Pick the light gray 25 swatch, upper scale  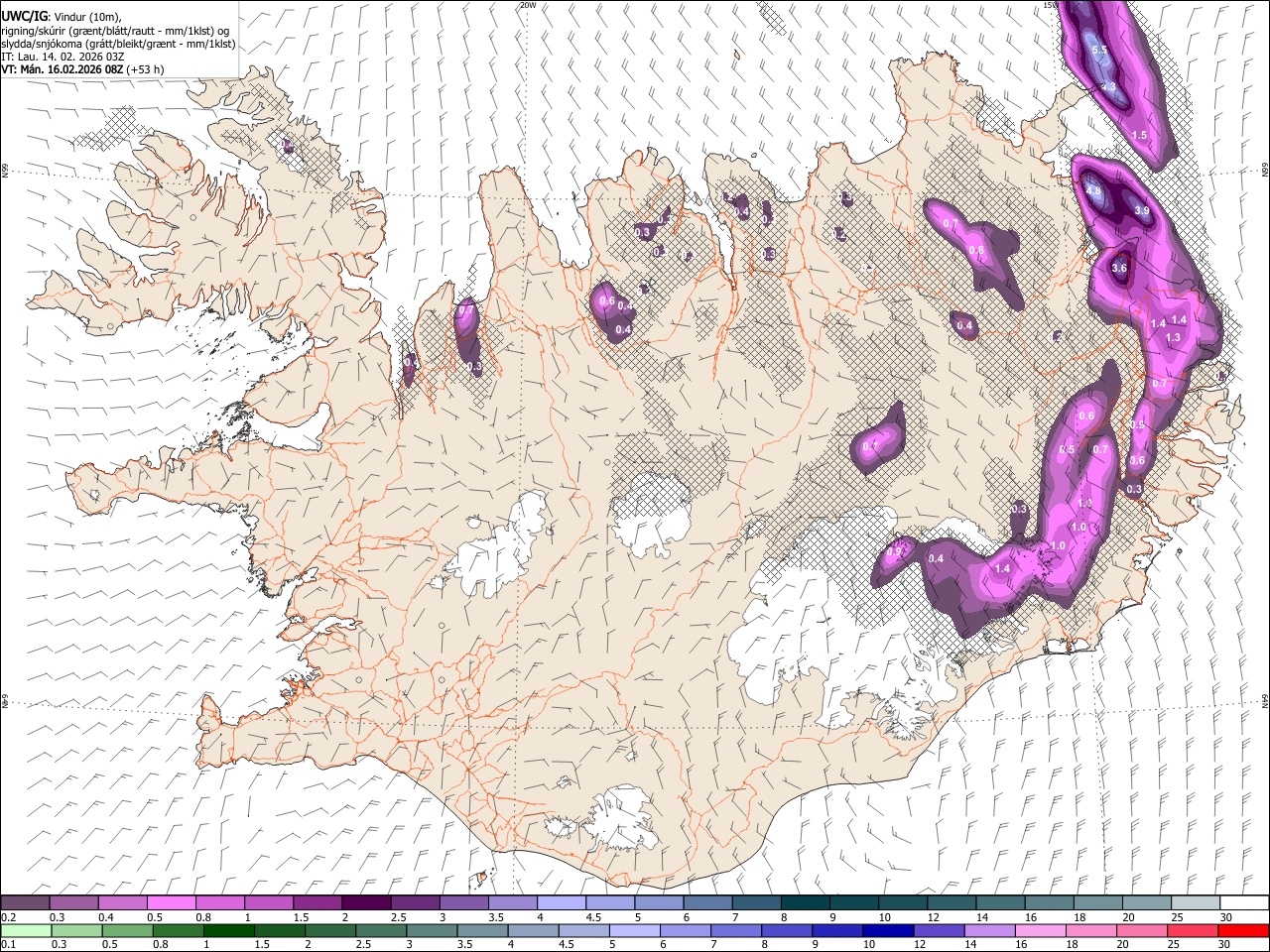(1196, 902)
